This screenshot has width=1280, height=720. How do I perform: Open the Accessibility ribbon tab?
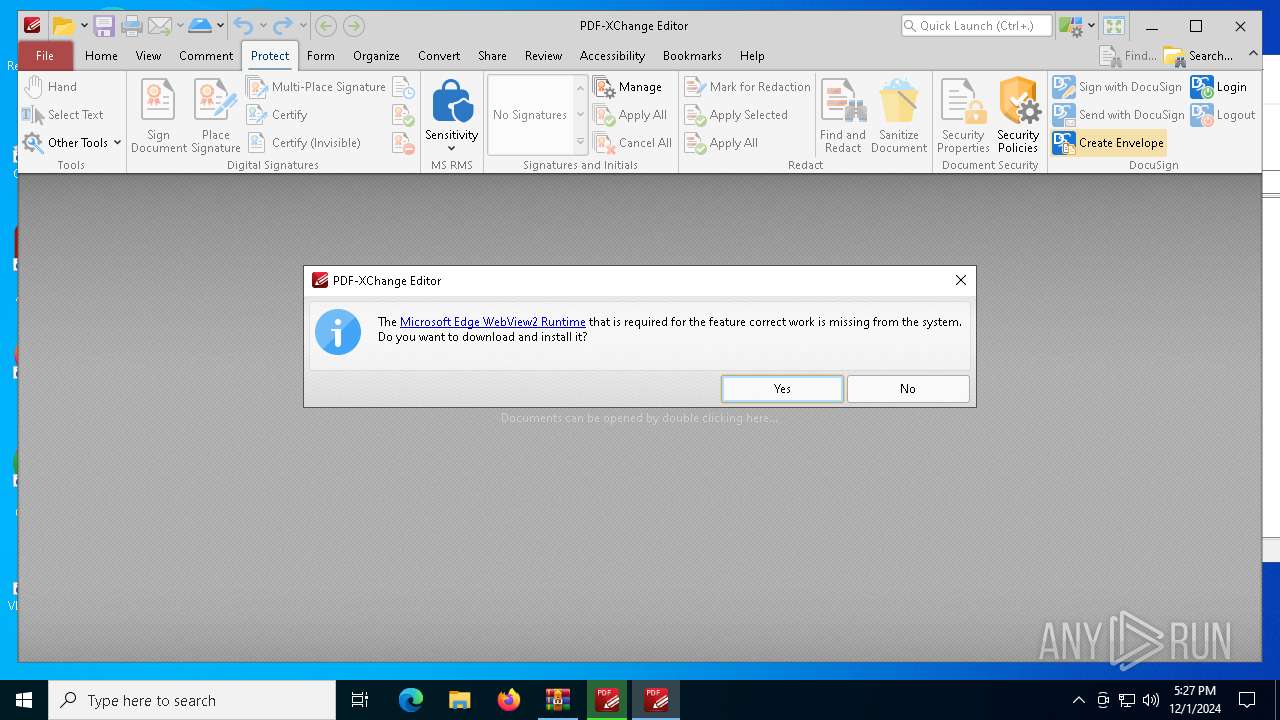tap(612, 56)
